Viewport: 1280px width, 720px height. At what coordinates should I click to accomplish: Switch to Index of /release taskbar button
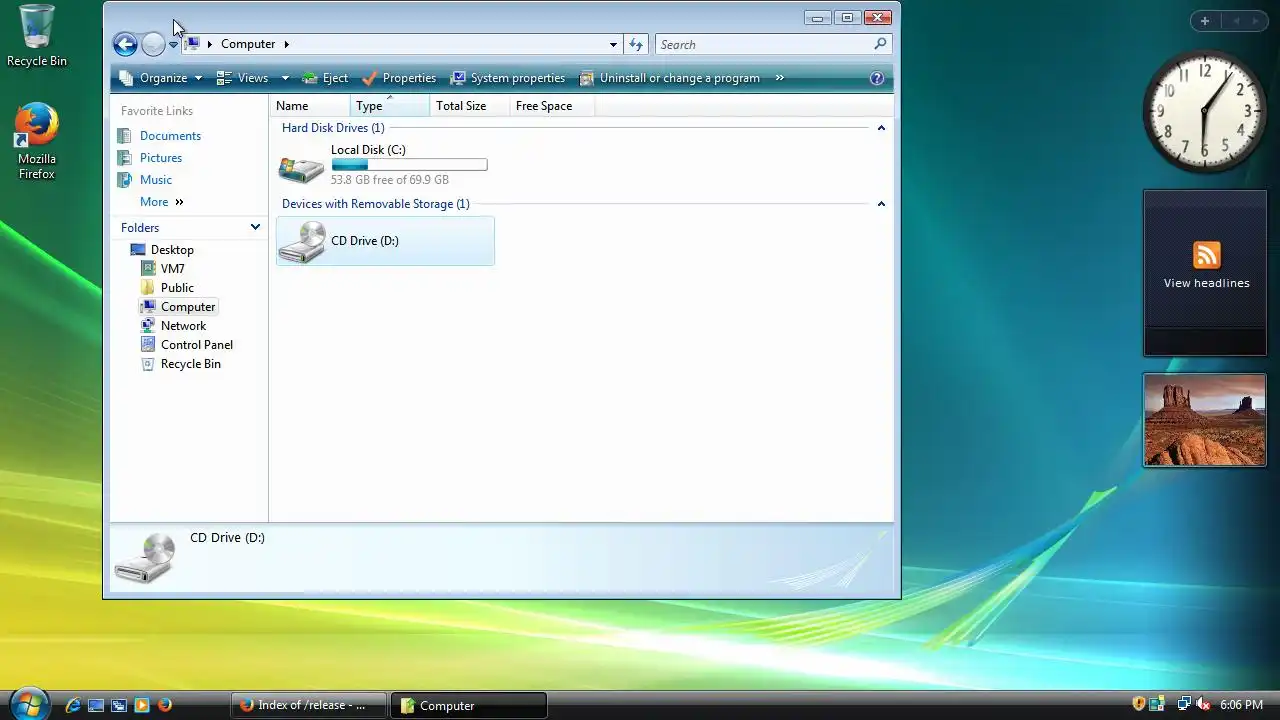coord(309,705)
